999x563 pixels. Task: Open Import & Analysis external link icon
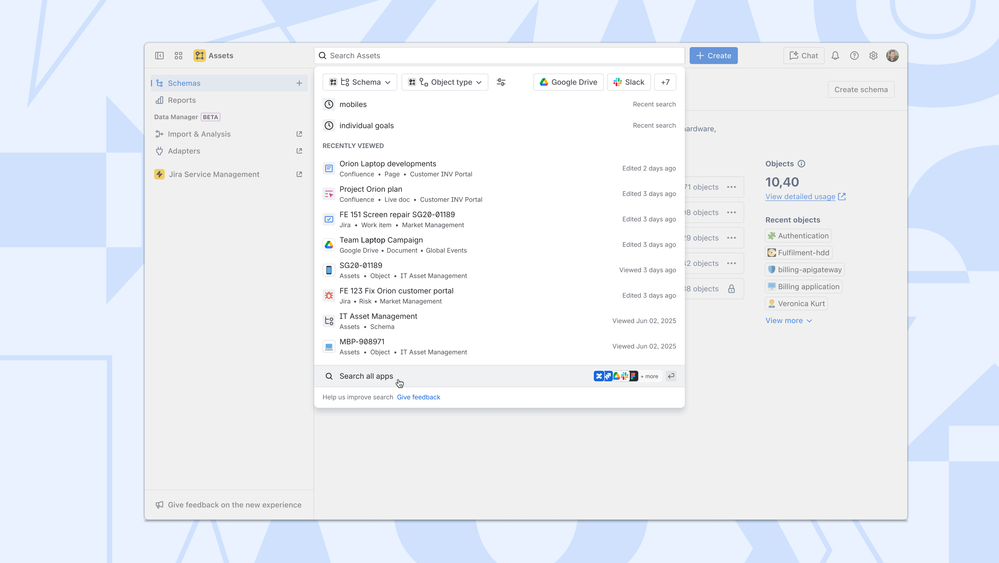(299, 134)
